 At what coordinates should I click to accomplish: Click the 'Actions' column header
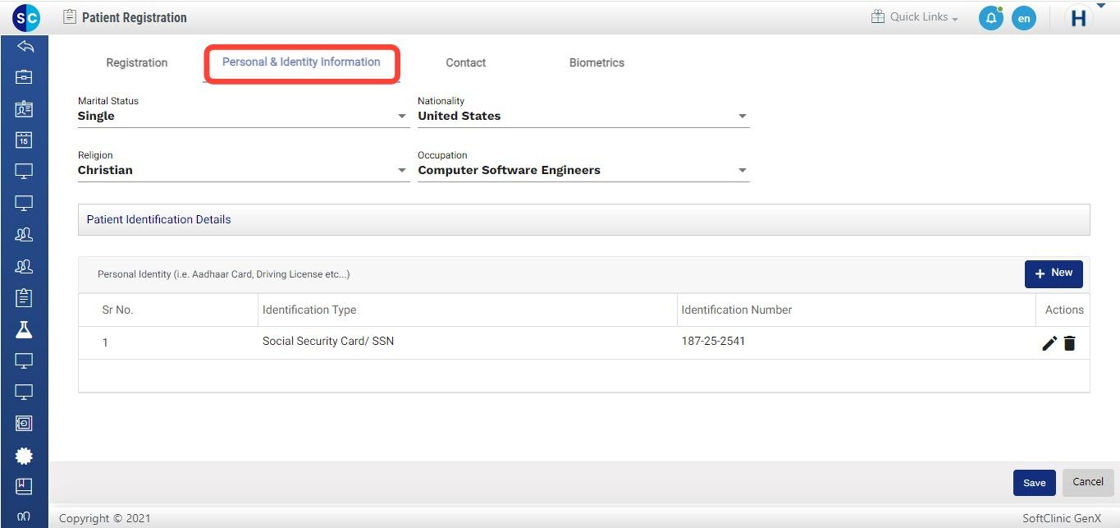(1064, 310)
